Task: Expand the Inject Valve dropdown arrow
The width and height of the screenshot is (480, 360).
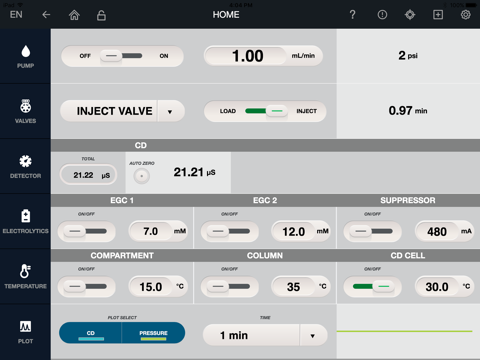Action: tap(170, 111)
